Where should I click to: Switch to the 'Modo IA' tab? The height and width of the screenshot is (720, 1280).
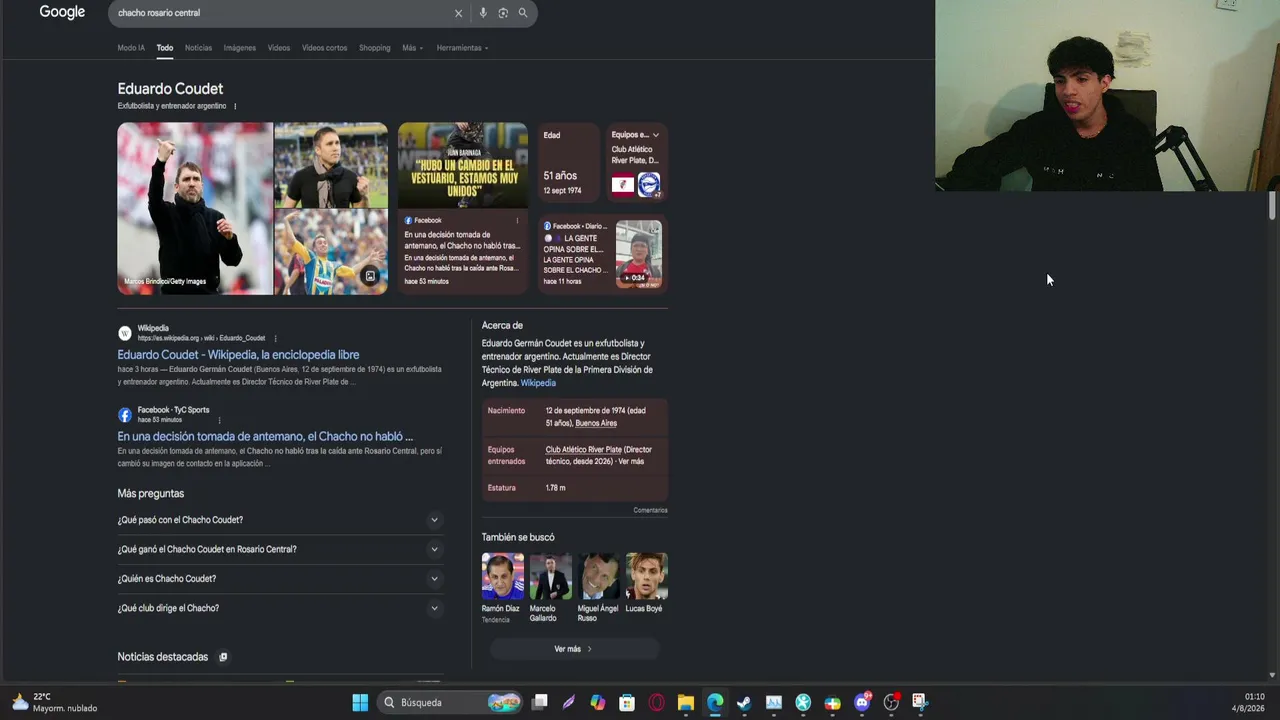tap(131, 48)
